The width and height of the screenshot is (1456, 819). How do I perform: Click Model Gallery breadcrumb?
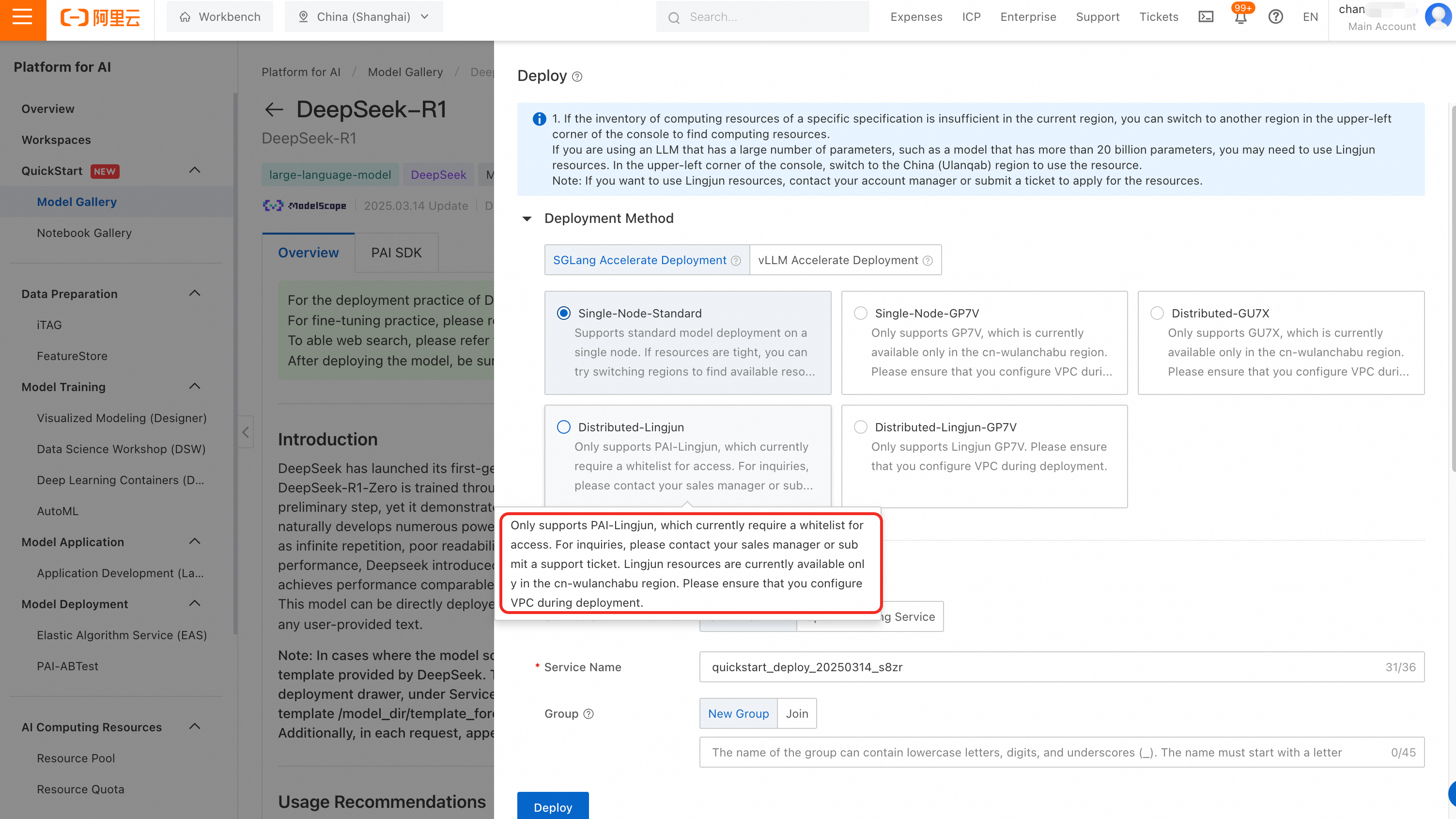(405, 72)
